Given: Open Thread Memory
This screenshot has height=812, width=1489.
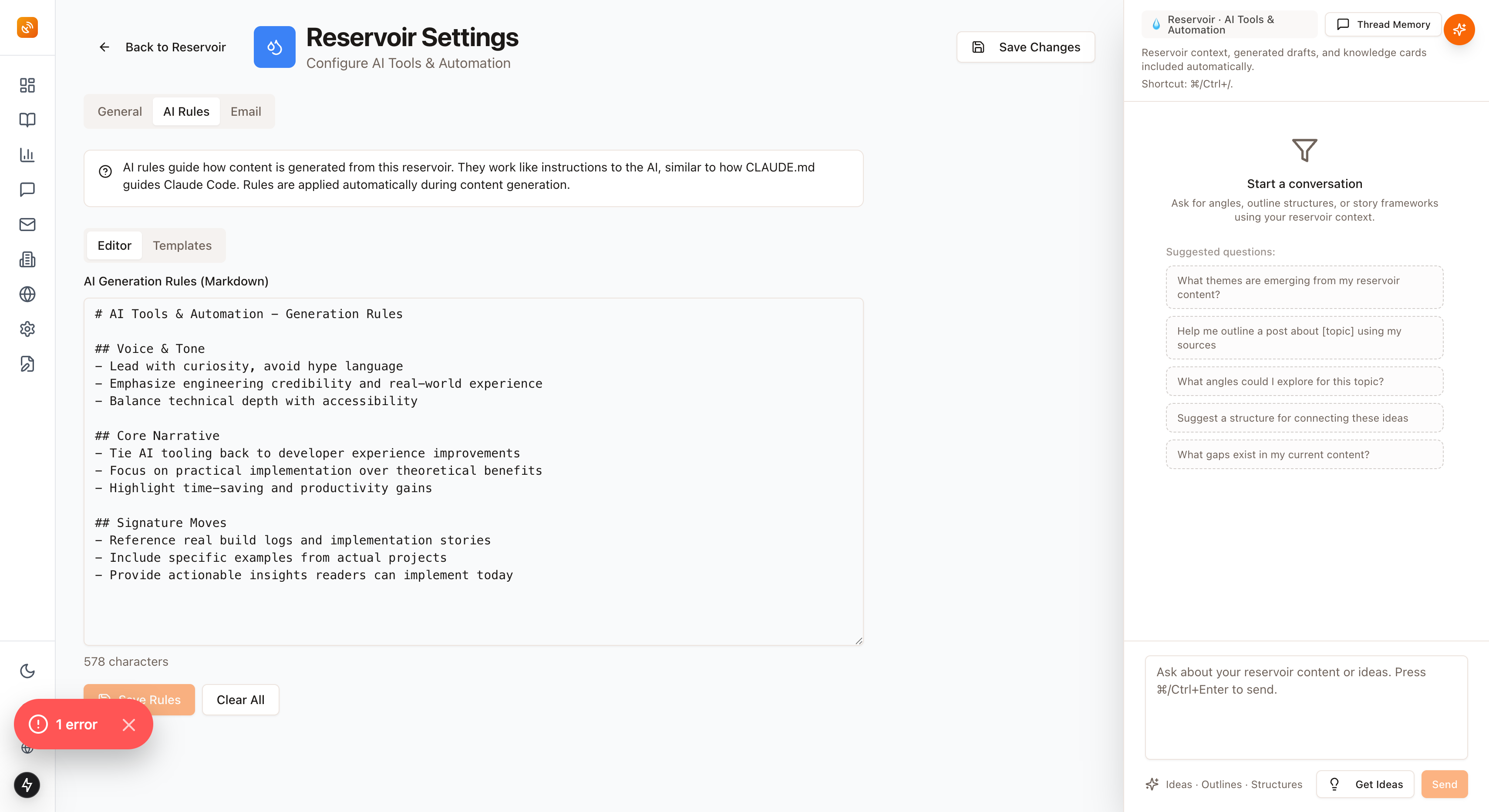Looking at the screenshot, I should 1384,25.
